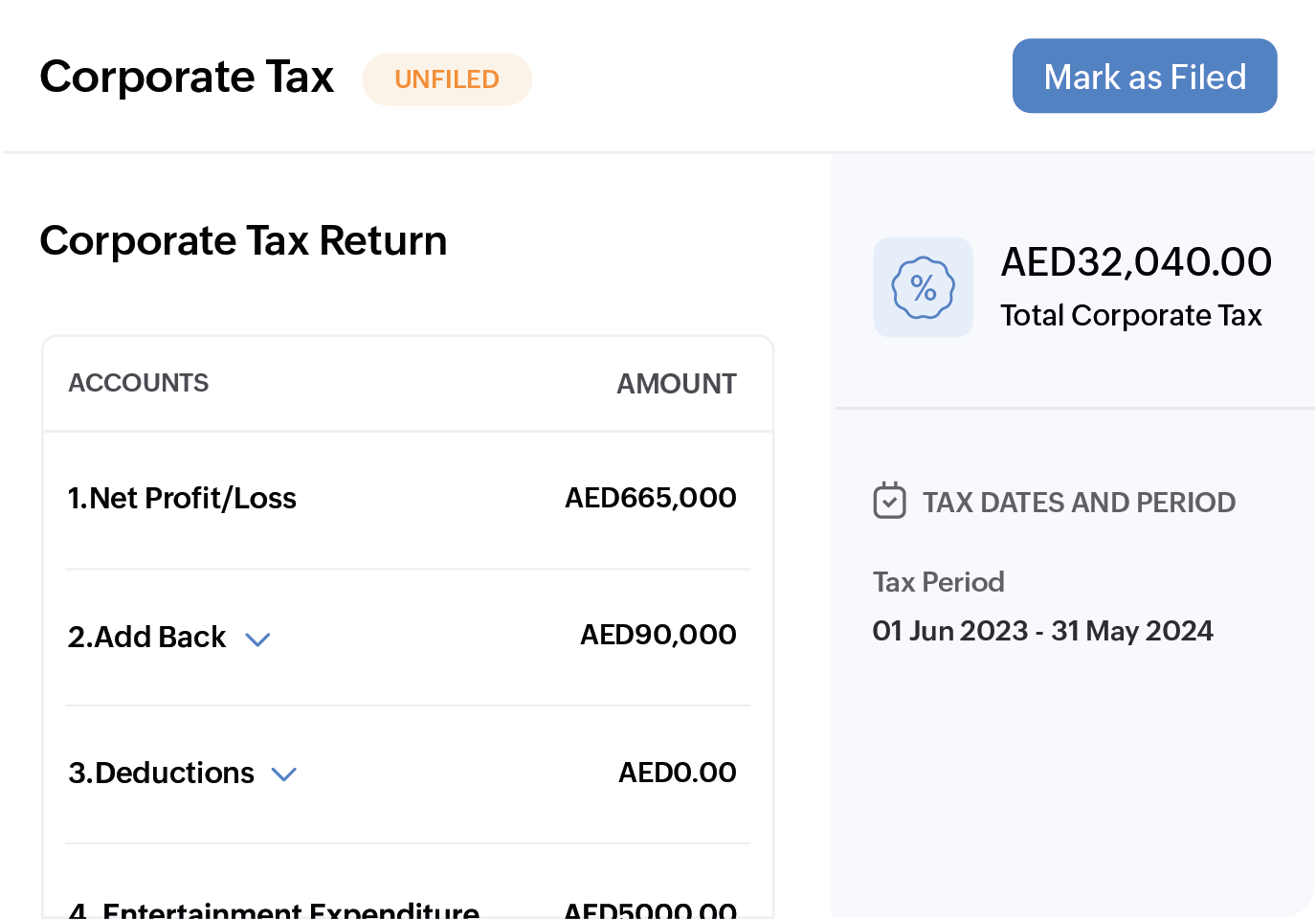Collapse the Add Back chevron dropdown
The width and height of the screenshot is (1316, 920).
tap(257, 639)
